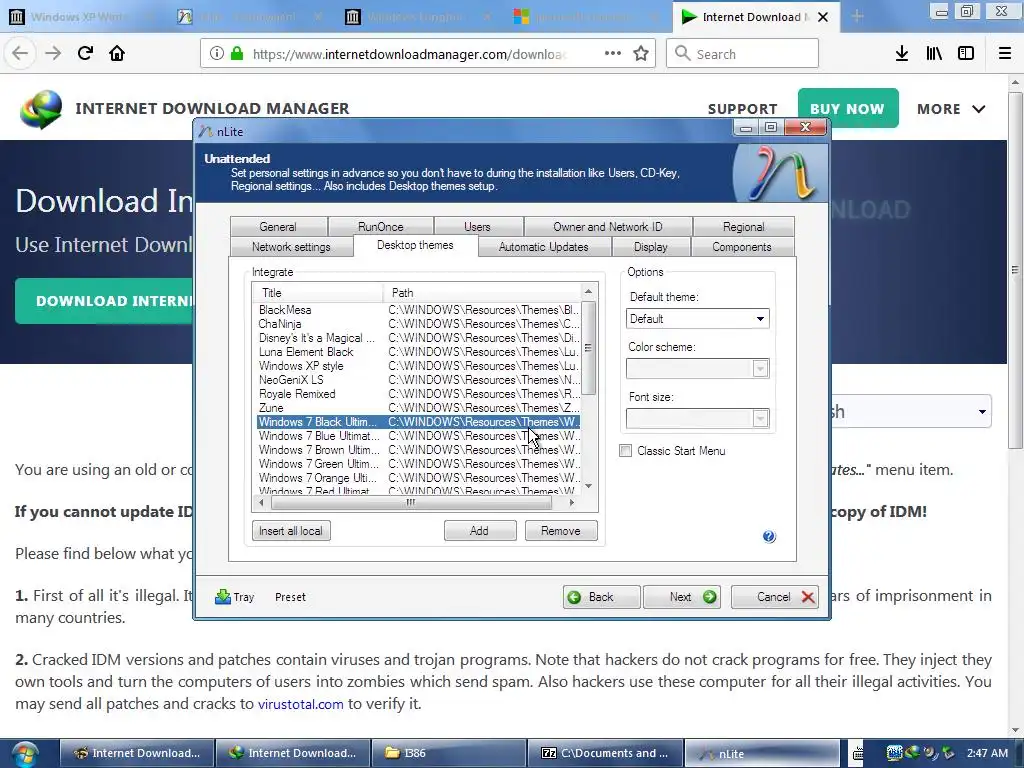Open the first Internet Download taskbar button
This screenshot has height=768, width=1024.
(x=137, y=753)
